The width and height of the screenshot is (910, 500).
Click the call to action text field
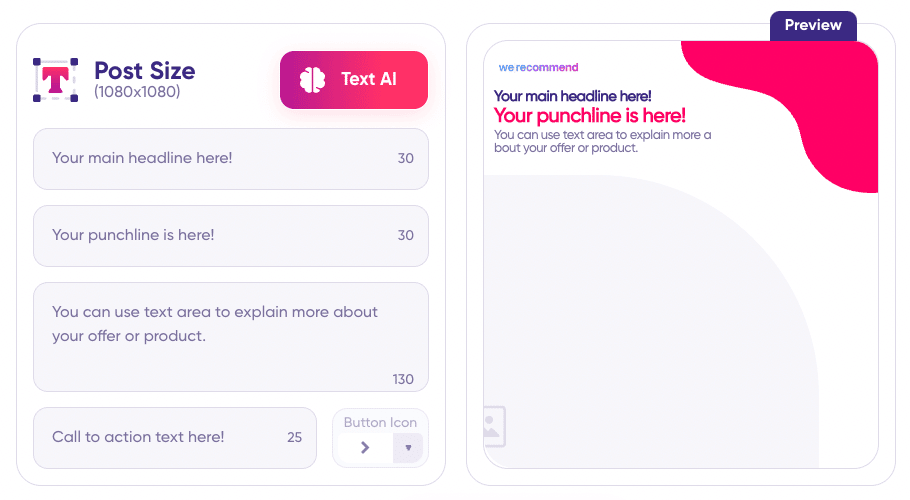[175, 437]
